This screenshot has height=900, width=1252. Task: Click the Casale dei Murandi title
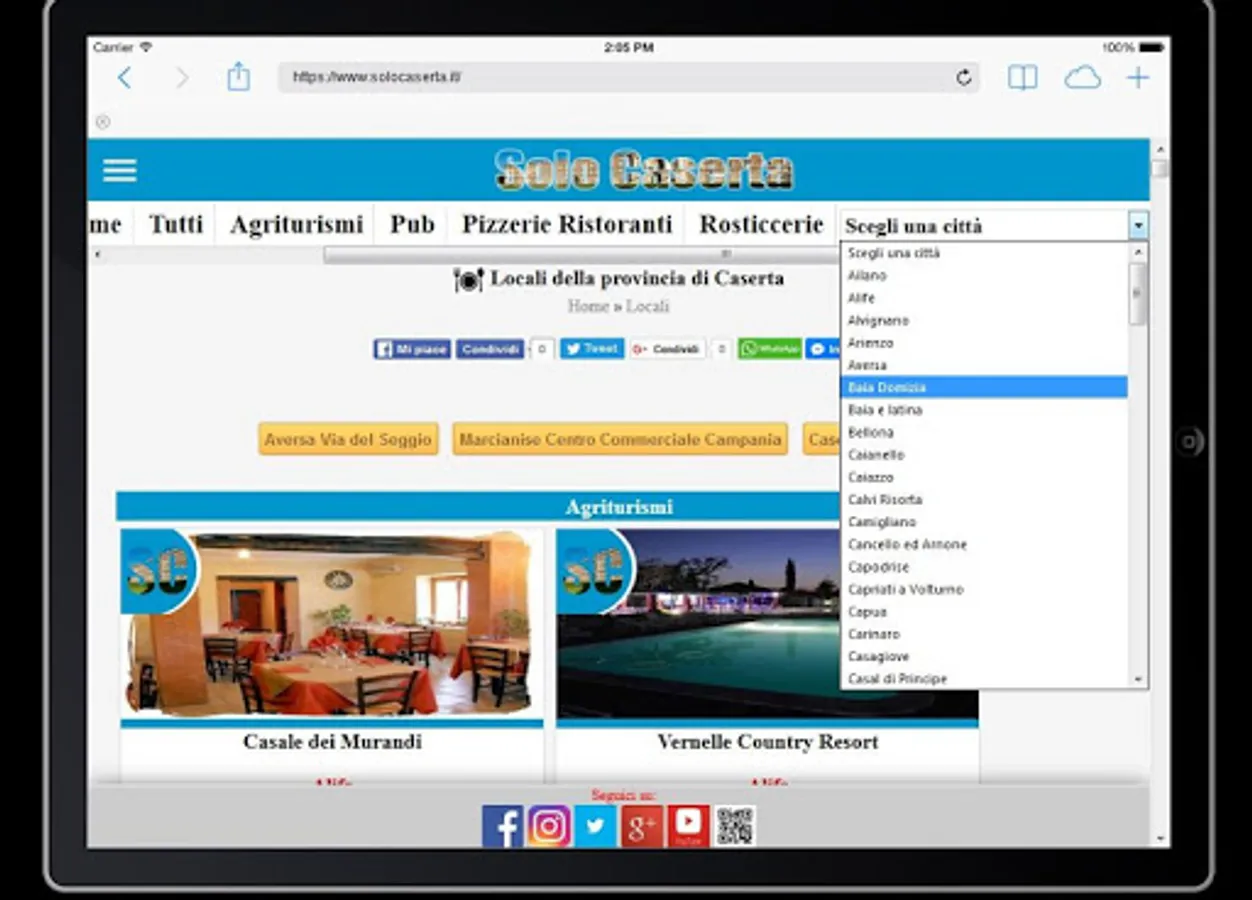coord(332,742)
